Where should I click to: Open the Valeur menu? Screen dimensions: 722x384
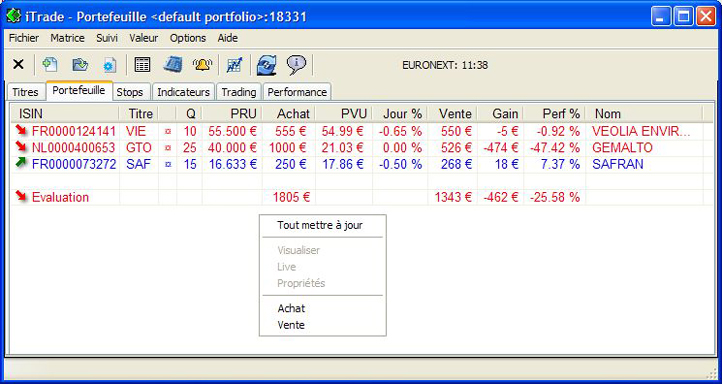tap(144, 38)
